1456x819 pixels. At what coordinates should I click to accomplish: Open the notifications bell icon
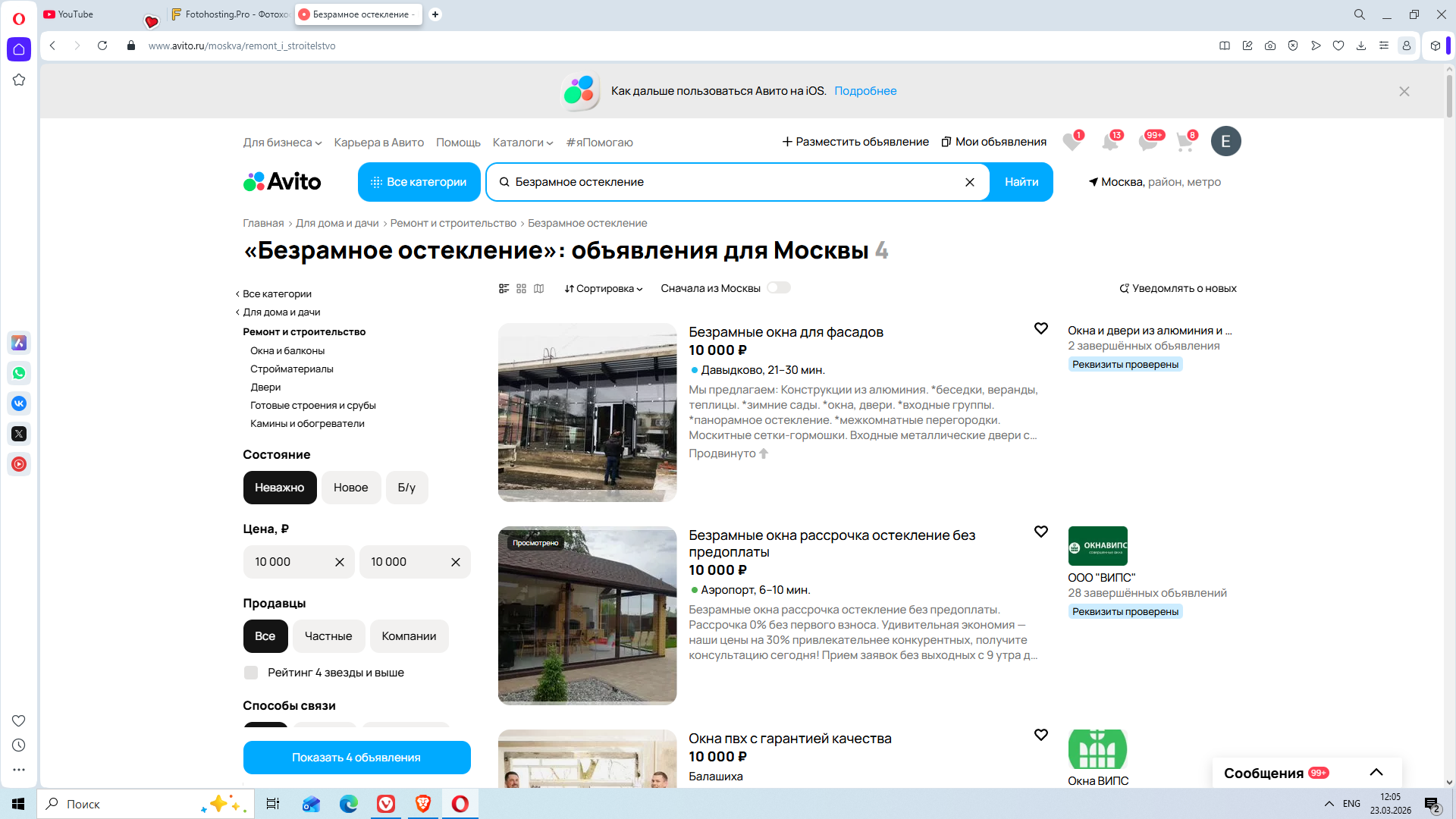pyautogui.click(x=1109, y=142)
